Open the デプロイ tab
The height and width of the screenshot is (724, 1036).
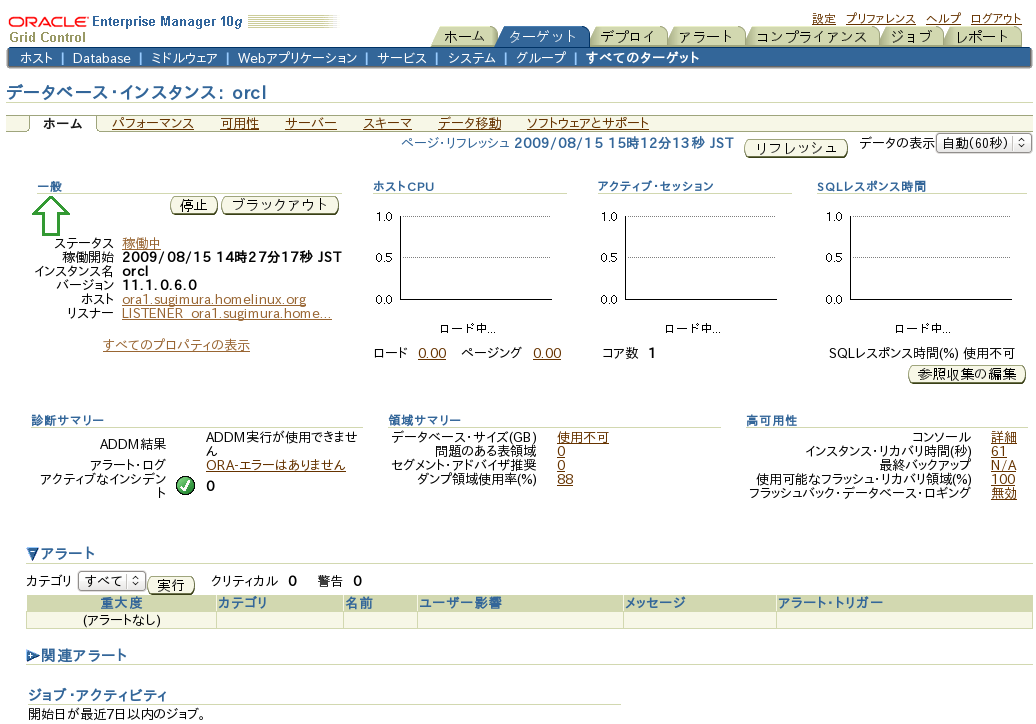click(x=627, y=36)
